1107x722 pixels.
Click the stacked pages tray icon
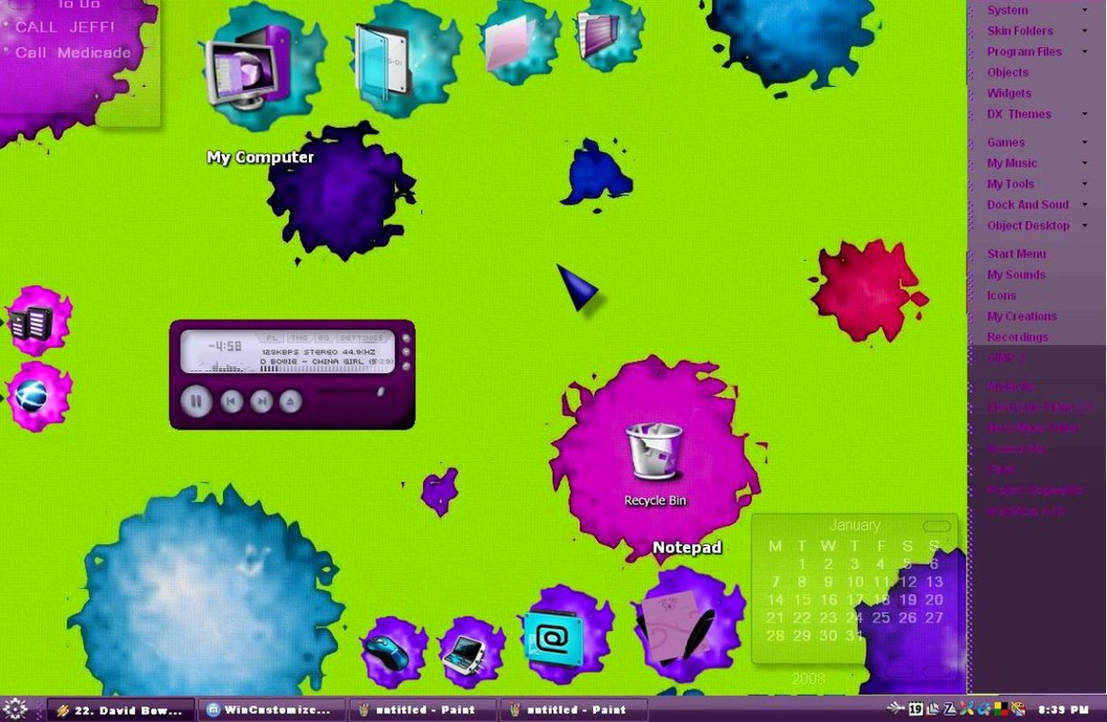(x=933, y=709)
